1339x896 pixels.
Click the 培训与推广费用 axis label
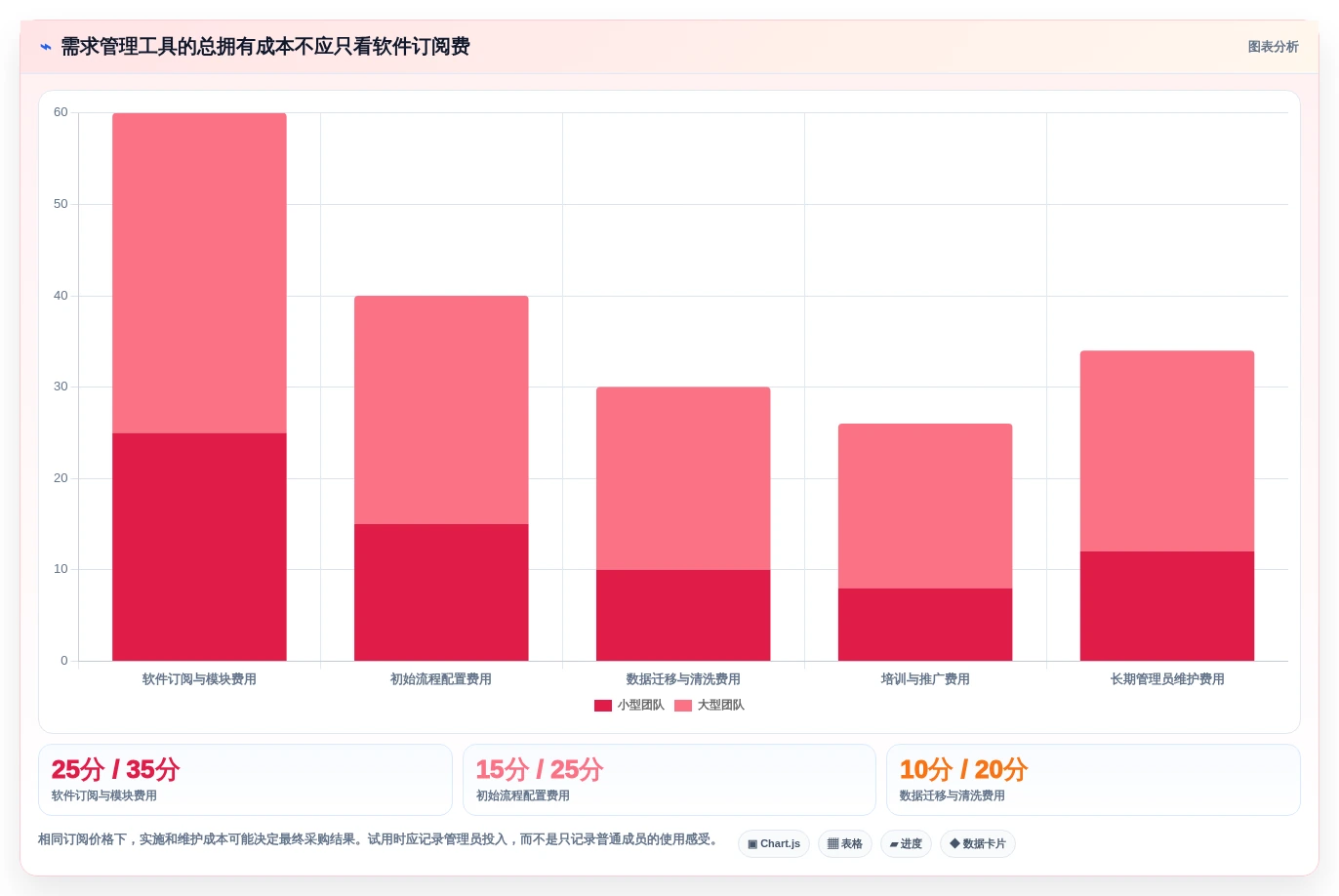(x=925, y=679)
